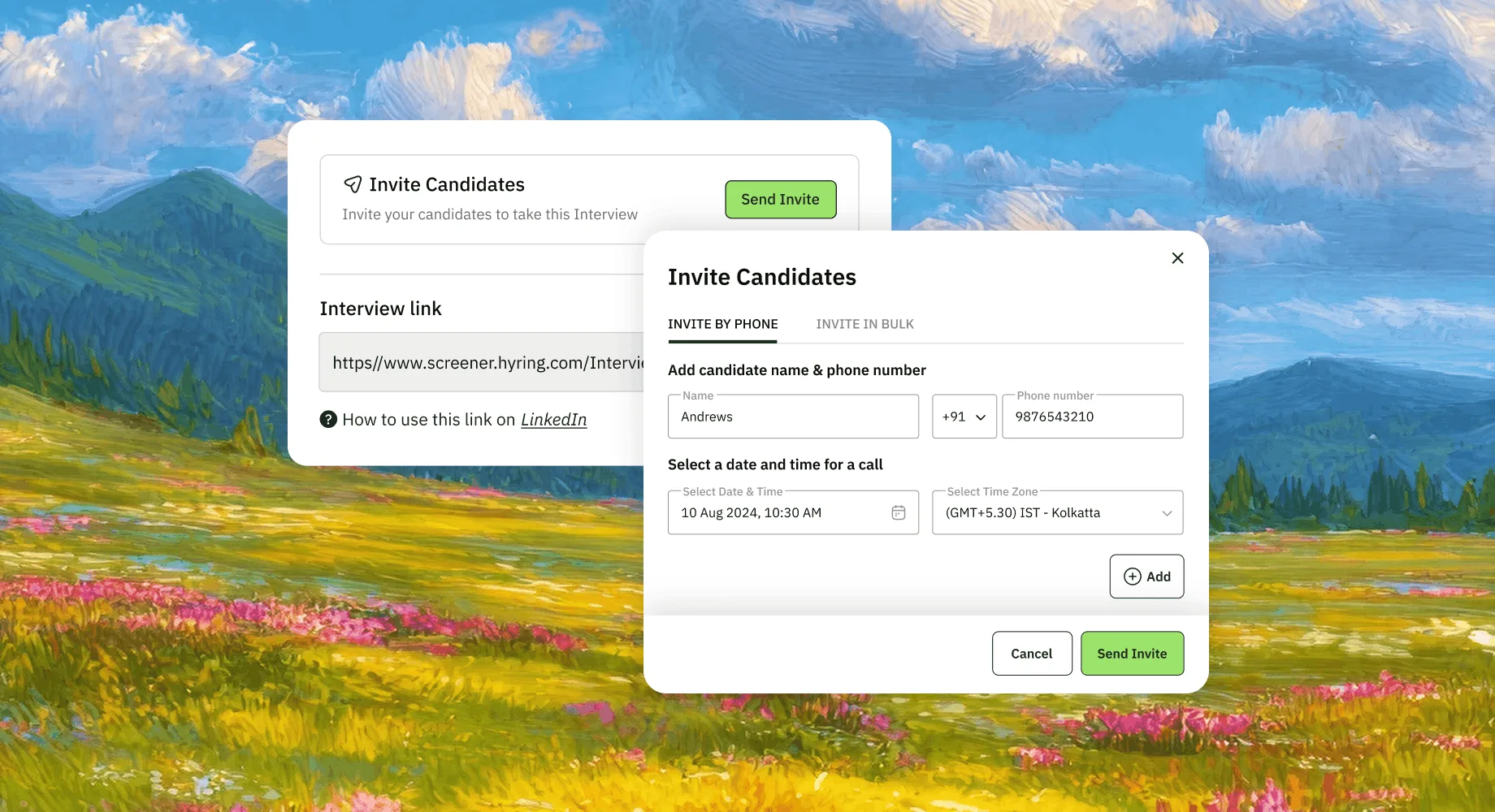Click the Add candidate button
This screenshot has width=1495, height=812.
(x=1147, y=577)
